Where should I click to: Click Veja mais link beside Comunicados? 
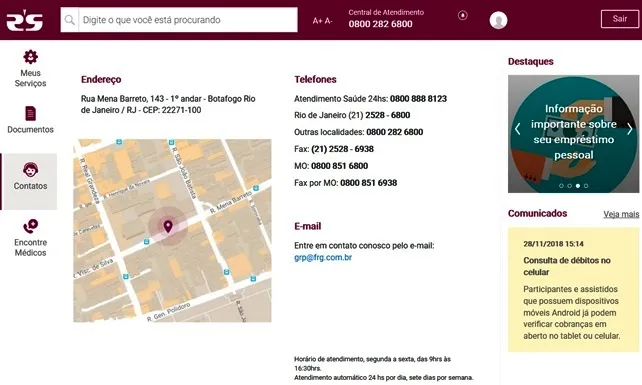click(621, 214)
